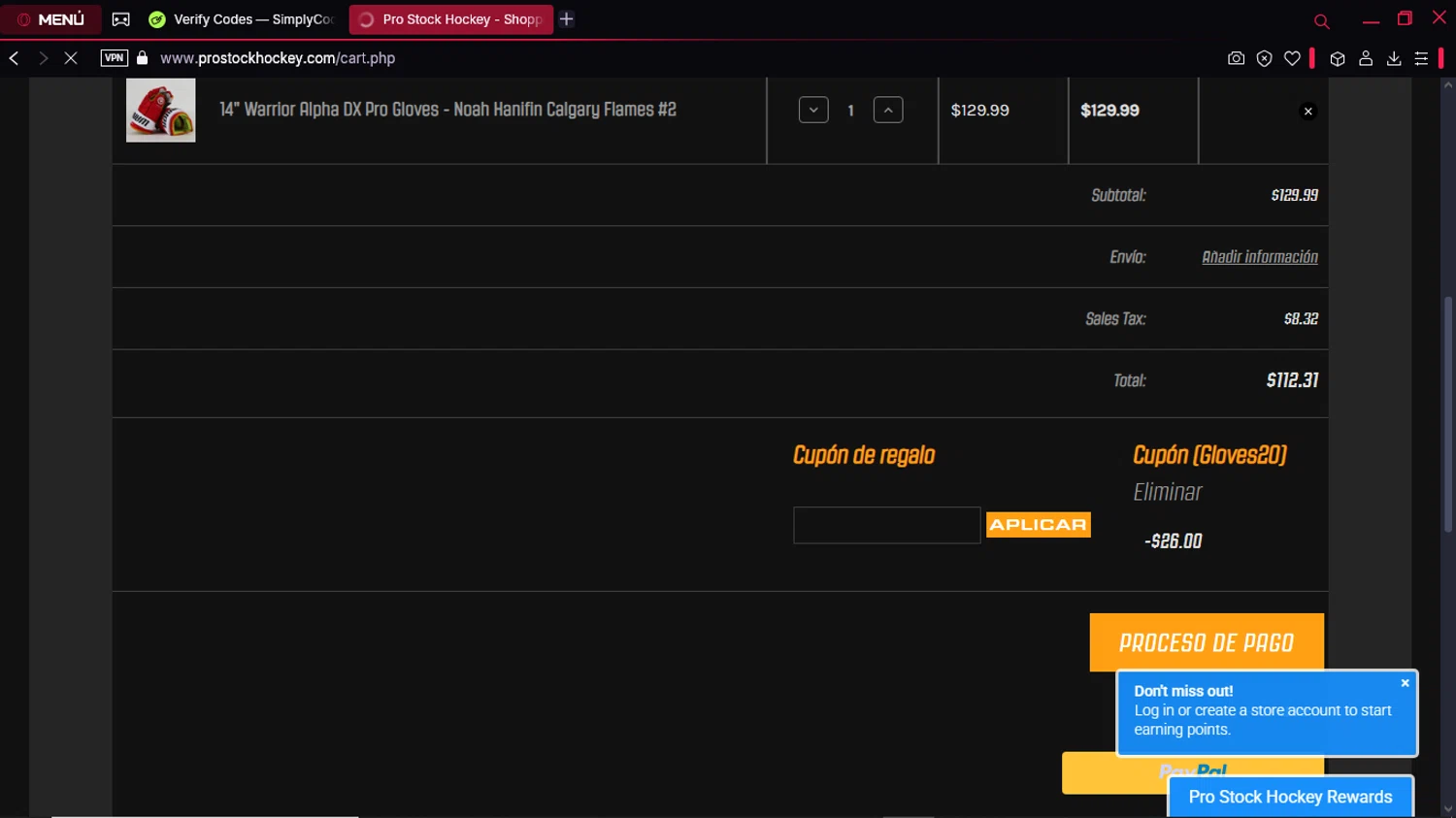Click the search tabs magnifier icon
This screenshot has height=818, width=1456.
[1321, 20]
